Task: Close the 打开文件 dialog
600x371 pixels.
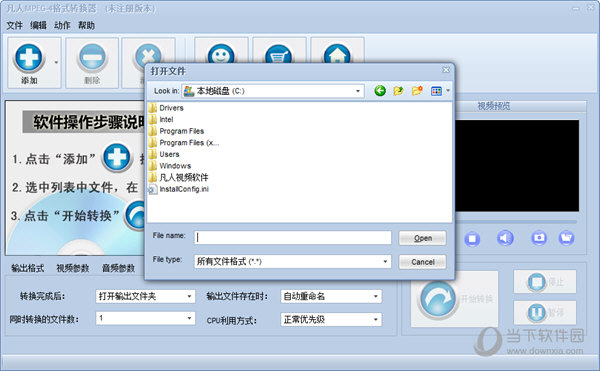Action: click(x=446, y=70)
